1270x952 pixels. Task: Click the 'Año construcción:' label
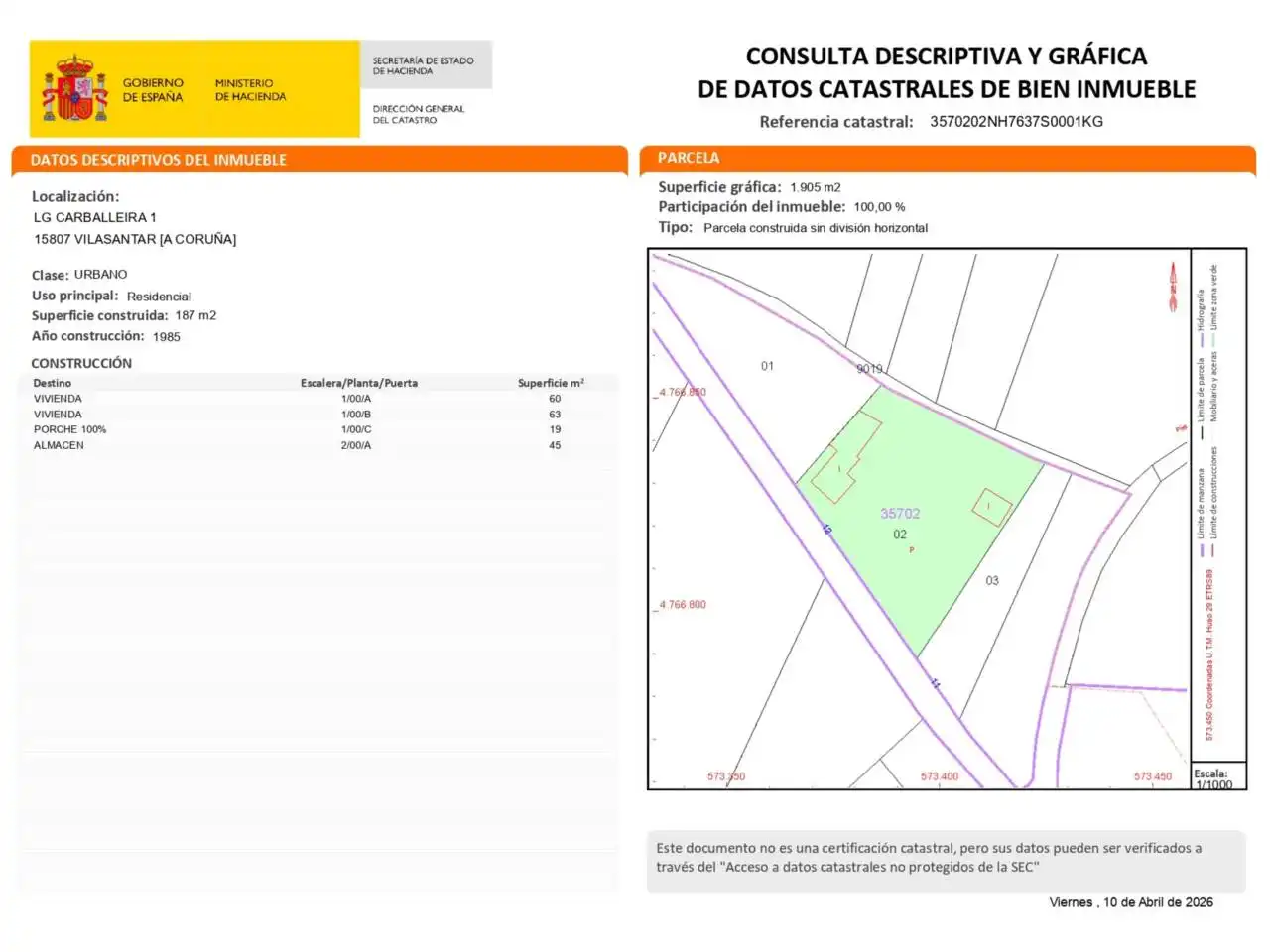click(x=87, y=336)
